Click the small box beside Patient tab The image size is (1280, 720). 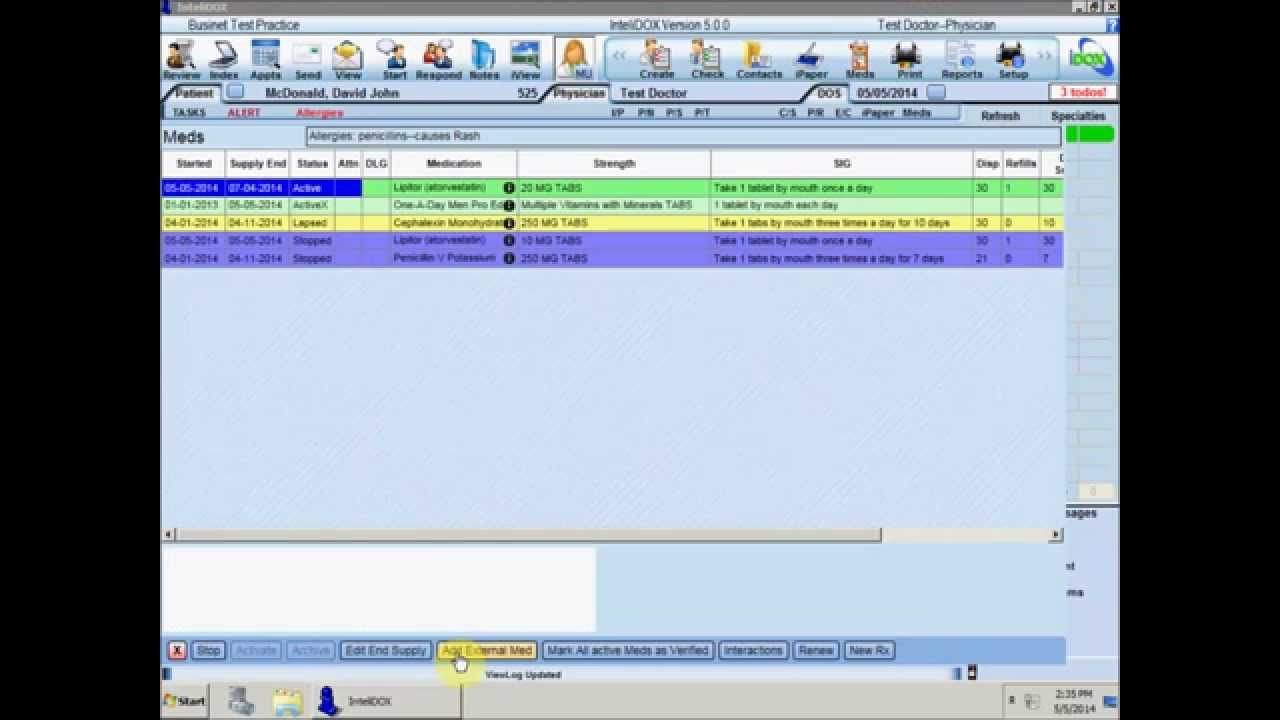coord(235,92)
